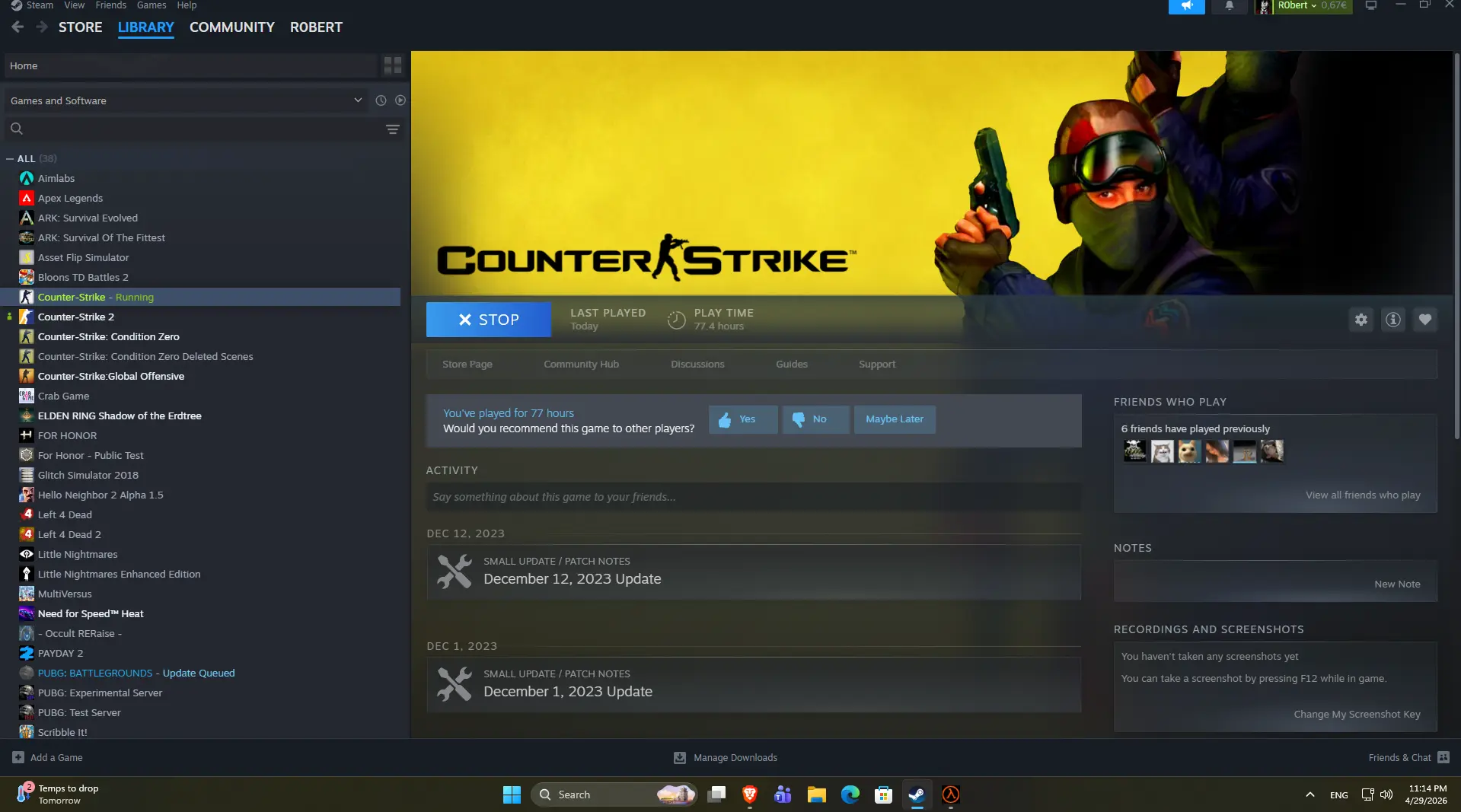Open the Games menu

click(152, 5)
